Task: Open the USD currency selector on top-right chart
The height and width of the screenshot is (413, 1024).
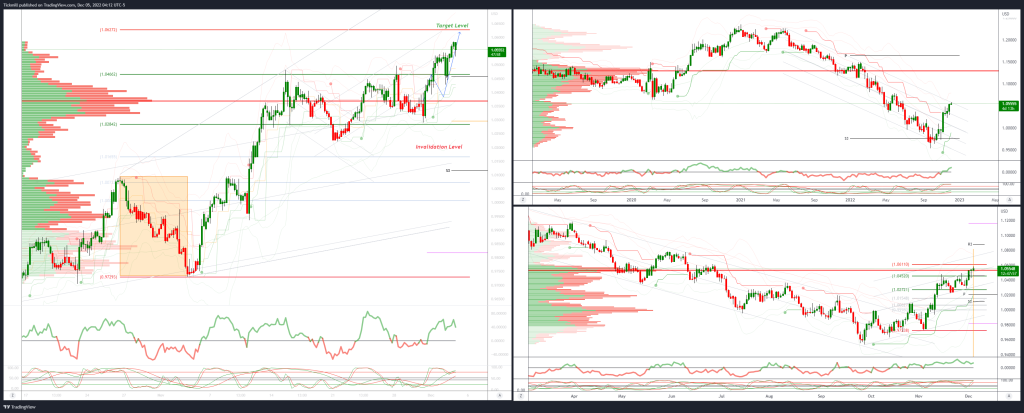Action: click(1007, 14)
